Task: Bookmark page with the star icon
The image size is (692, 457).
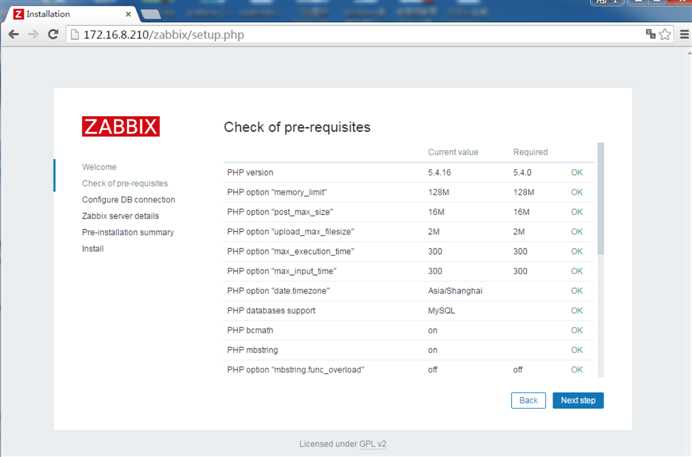Action: click(x=665, y=34)
